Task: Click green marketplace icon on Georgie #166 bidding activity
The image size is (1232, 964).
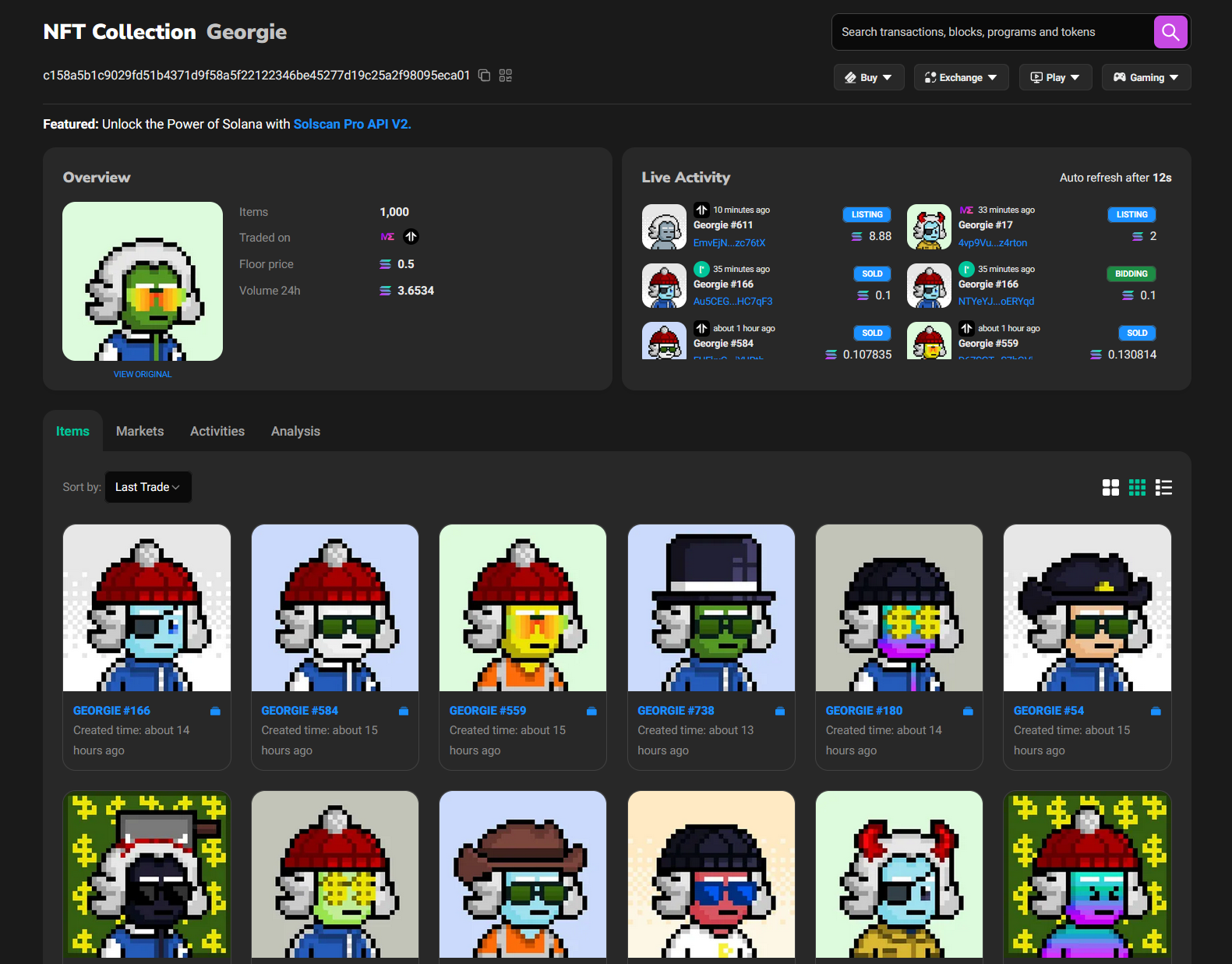Action: [x=966, y=269]
